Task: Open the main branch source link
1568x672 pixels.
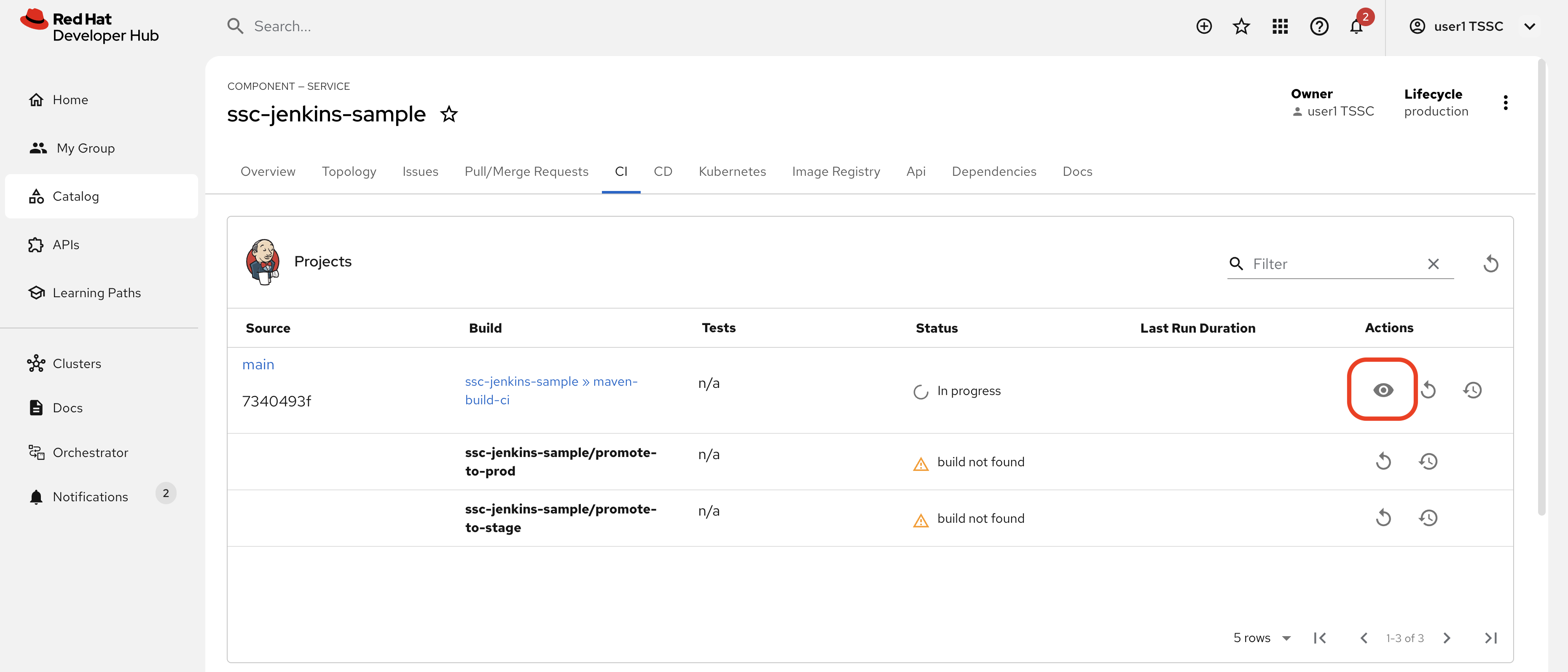Action: pos(258,364)
